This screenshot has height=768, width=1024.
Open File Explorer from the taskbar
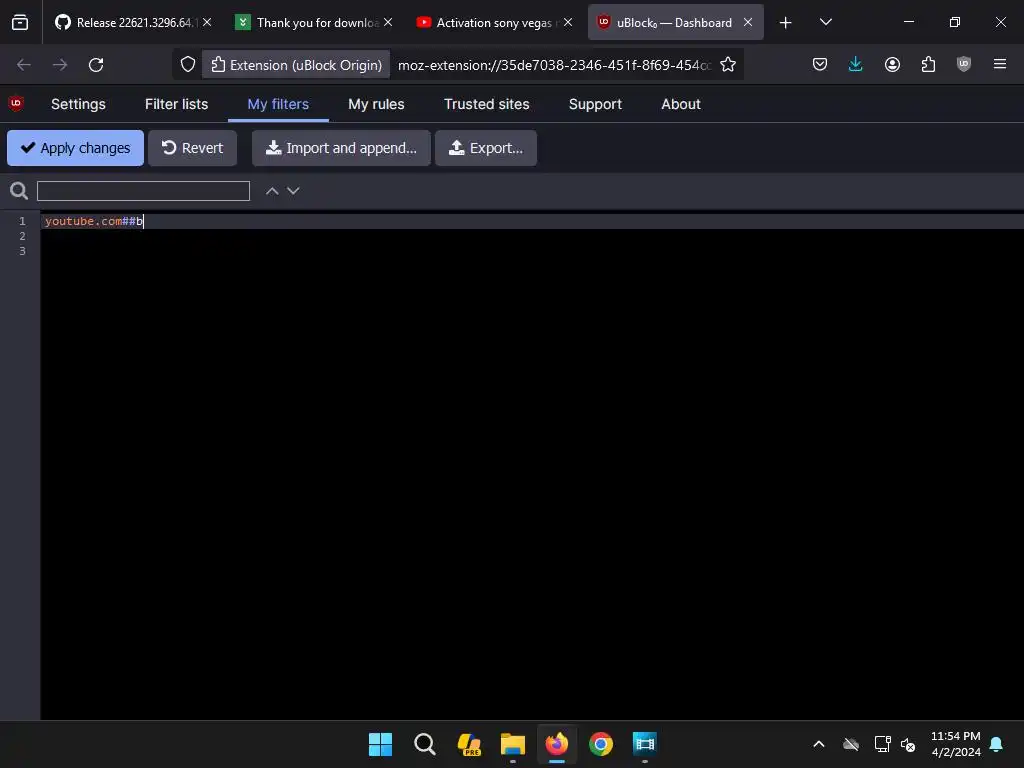513,744
